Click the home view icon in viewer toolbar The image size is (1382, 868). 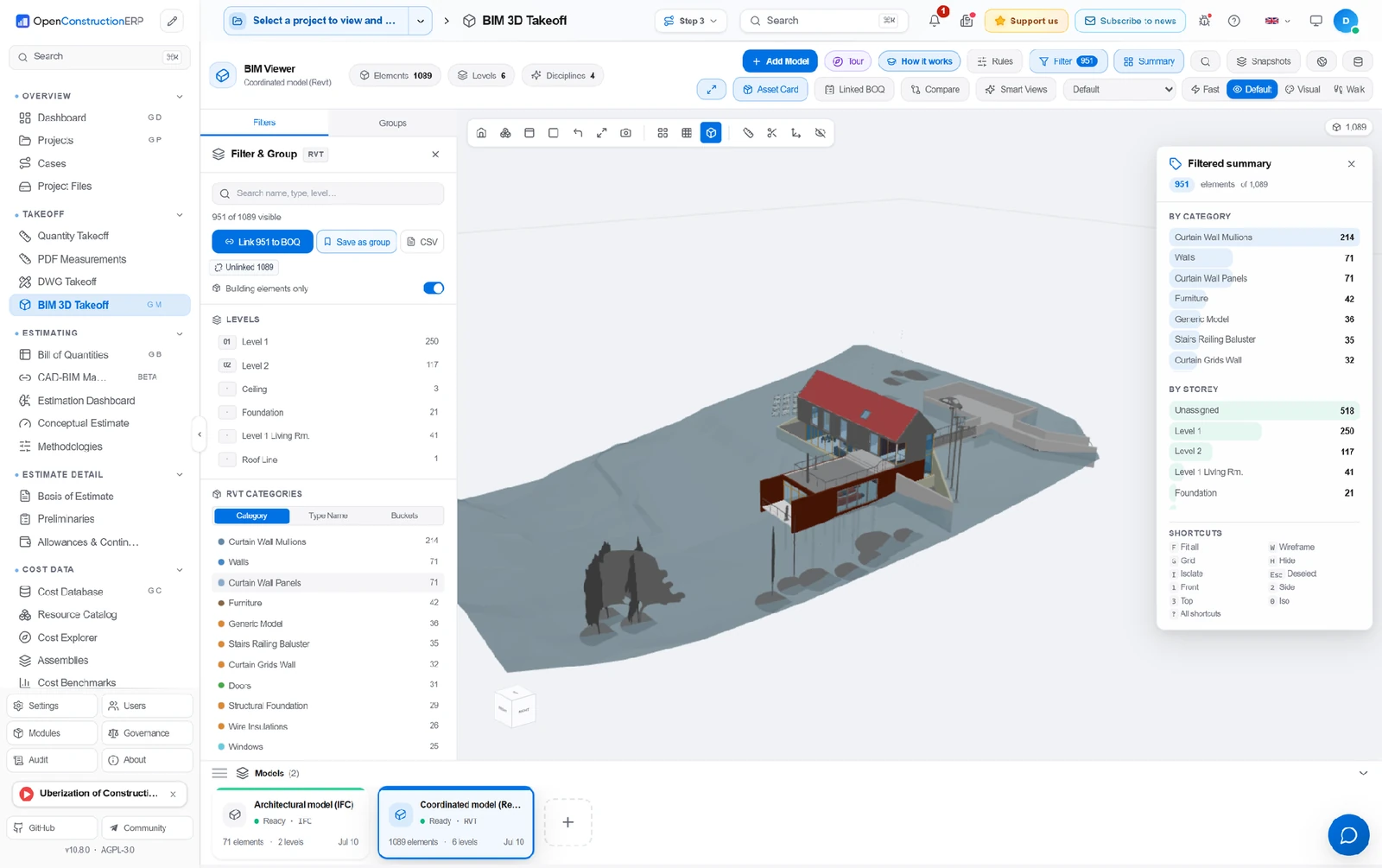pos(481,133)
